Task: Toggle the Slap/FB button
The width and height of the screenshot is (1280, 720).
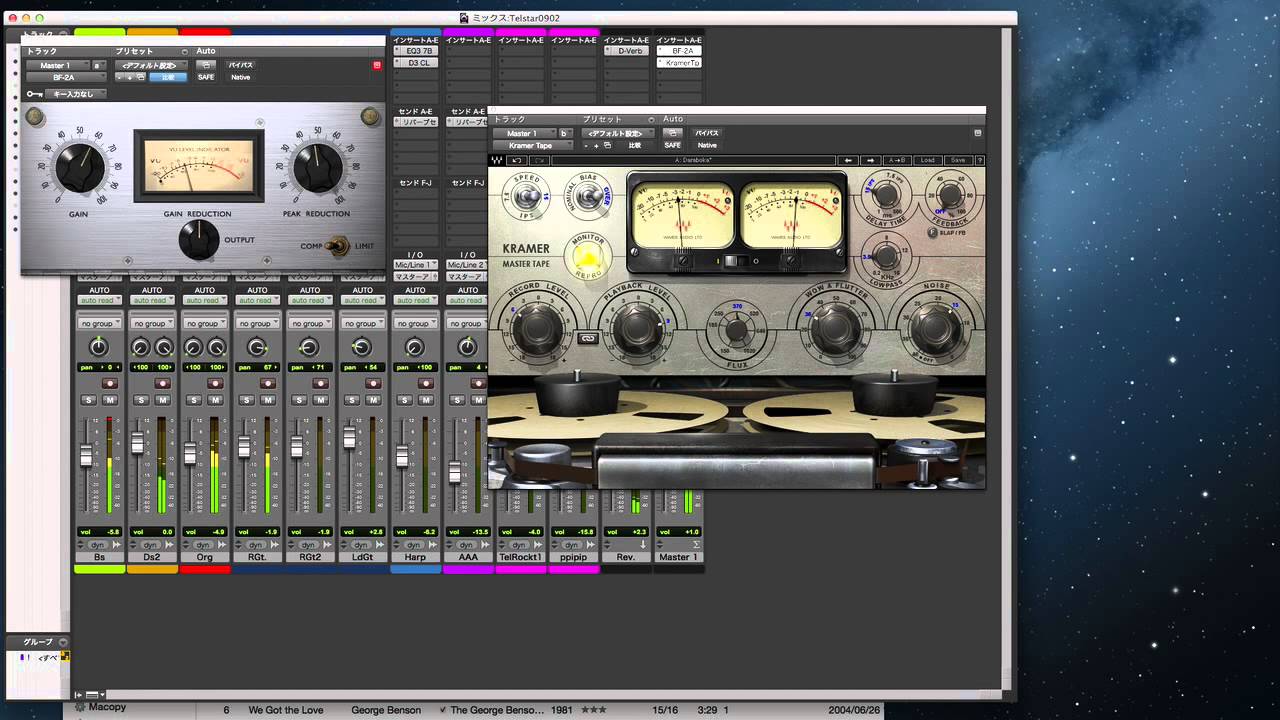Action: [x=932, y=232]
